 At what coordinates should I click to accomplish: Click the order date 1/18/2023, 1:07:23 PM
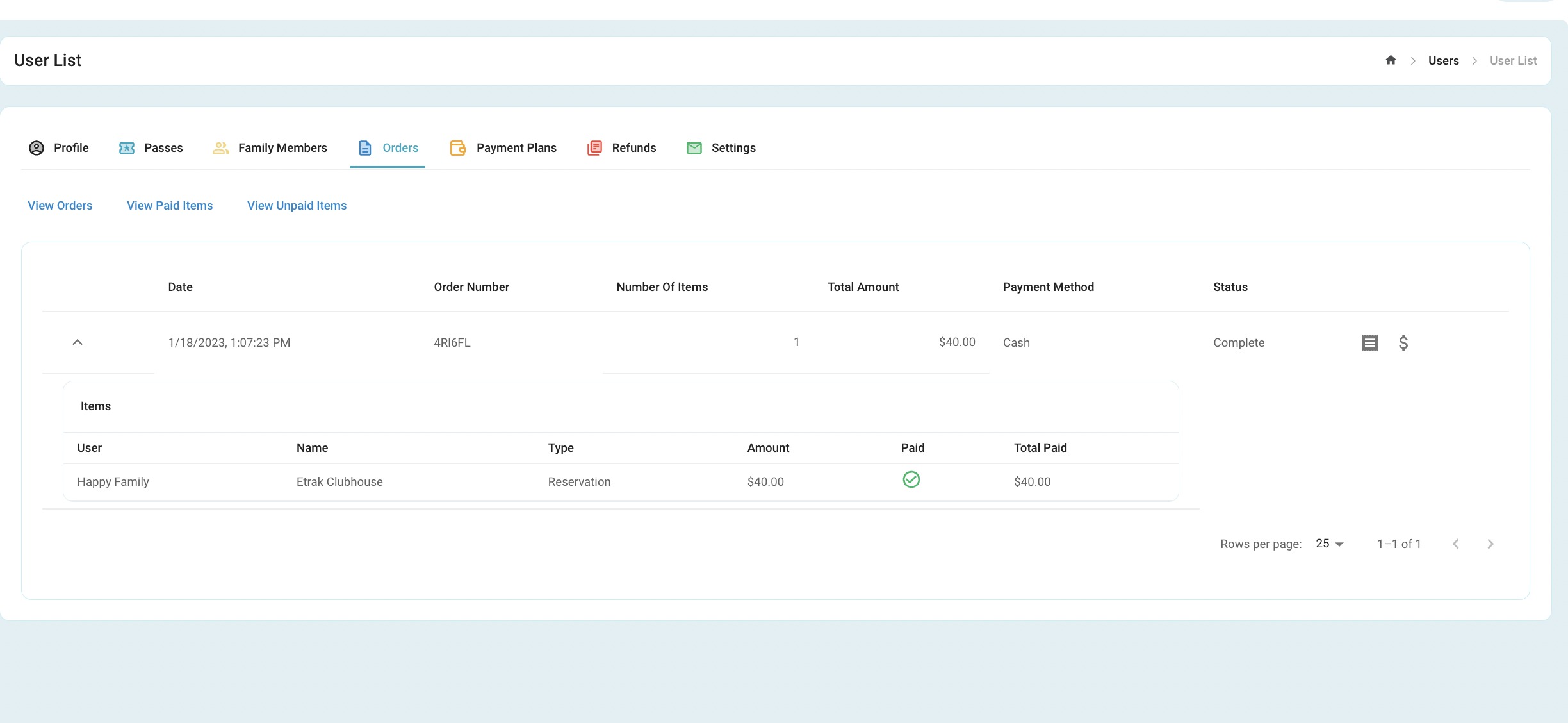[229, 343]
